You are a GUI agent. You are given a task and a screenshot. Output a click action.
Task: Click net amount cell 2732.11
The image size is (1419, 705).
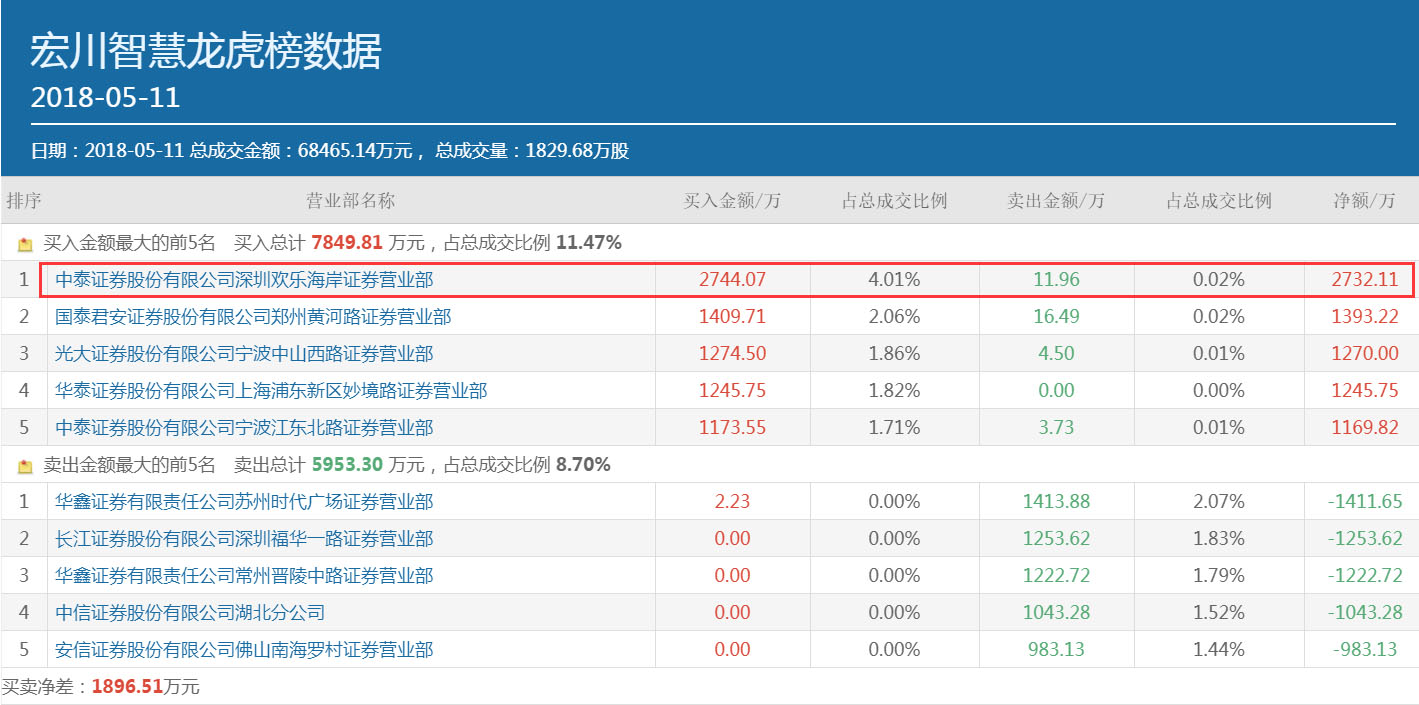point(1364,280)
